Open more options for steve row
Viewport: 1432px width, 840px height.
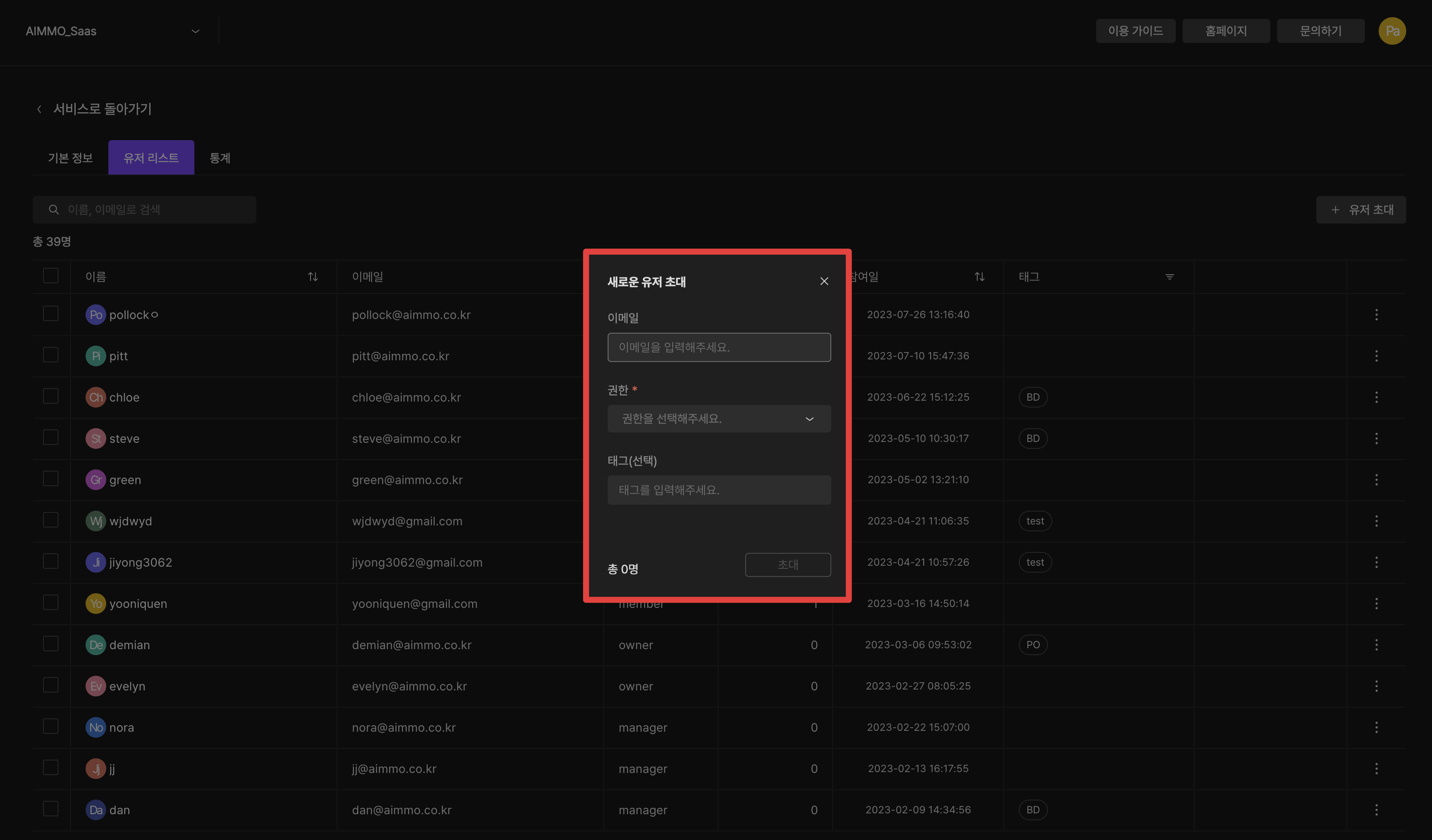point(1376,438)
